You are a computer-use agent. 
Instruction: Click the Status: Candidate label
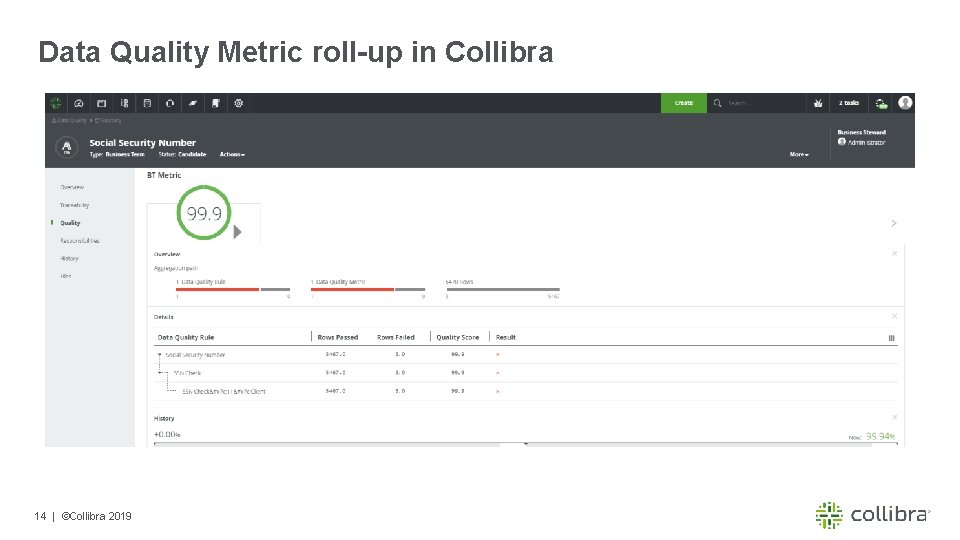point(182,154)
